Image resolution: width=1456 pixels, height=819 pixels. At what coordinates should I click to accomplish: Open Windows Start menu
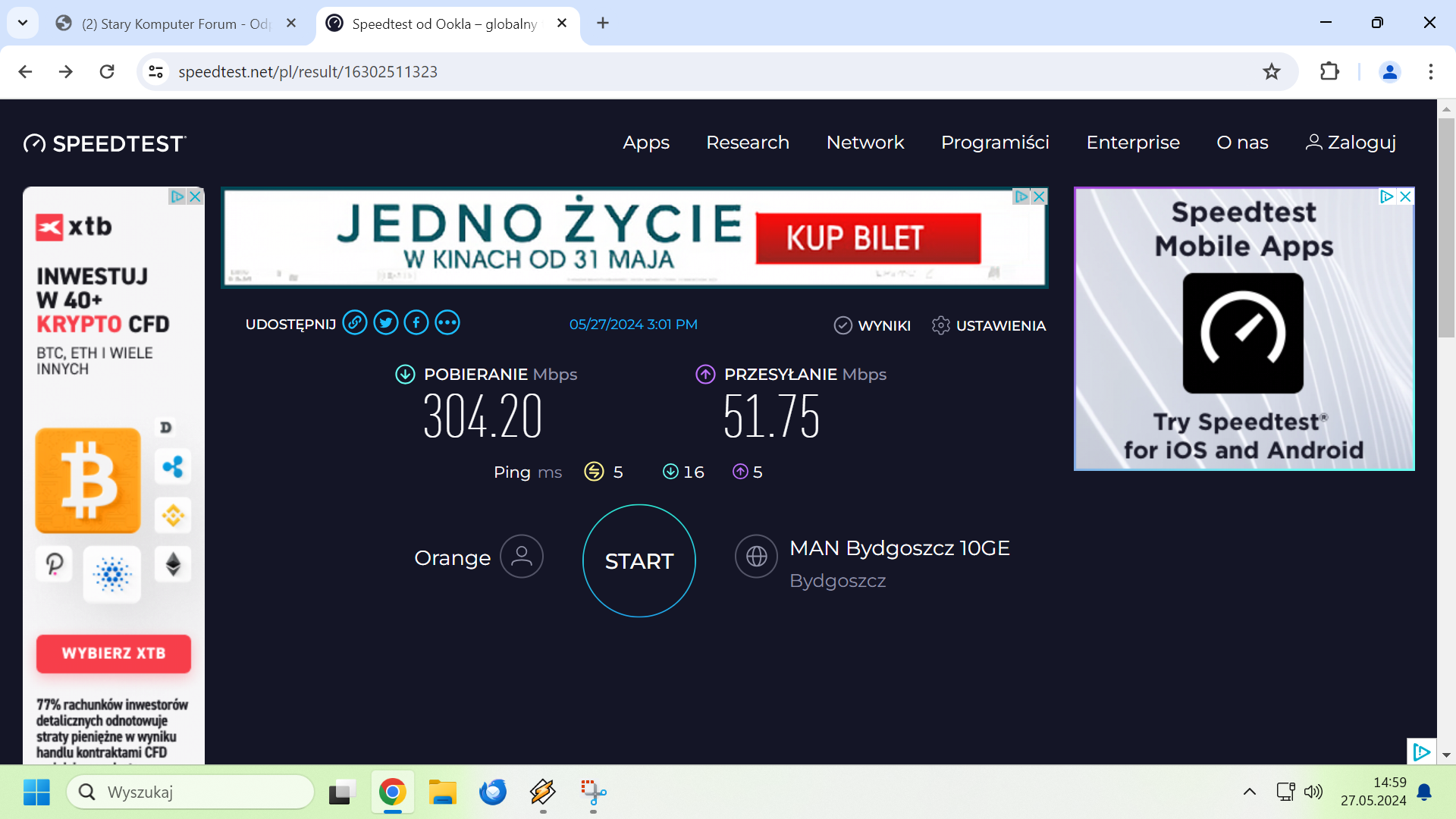click(36, 792)
